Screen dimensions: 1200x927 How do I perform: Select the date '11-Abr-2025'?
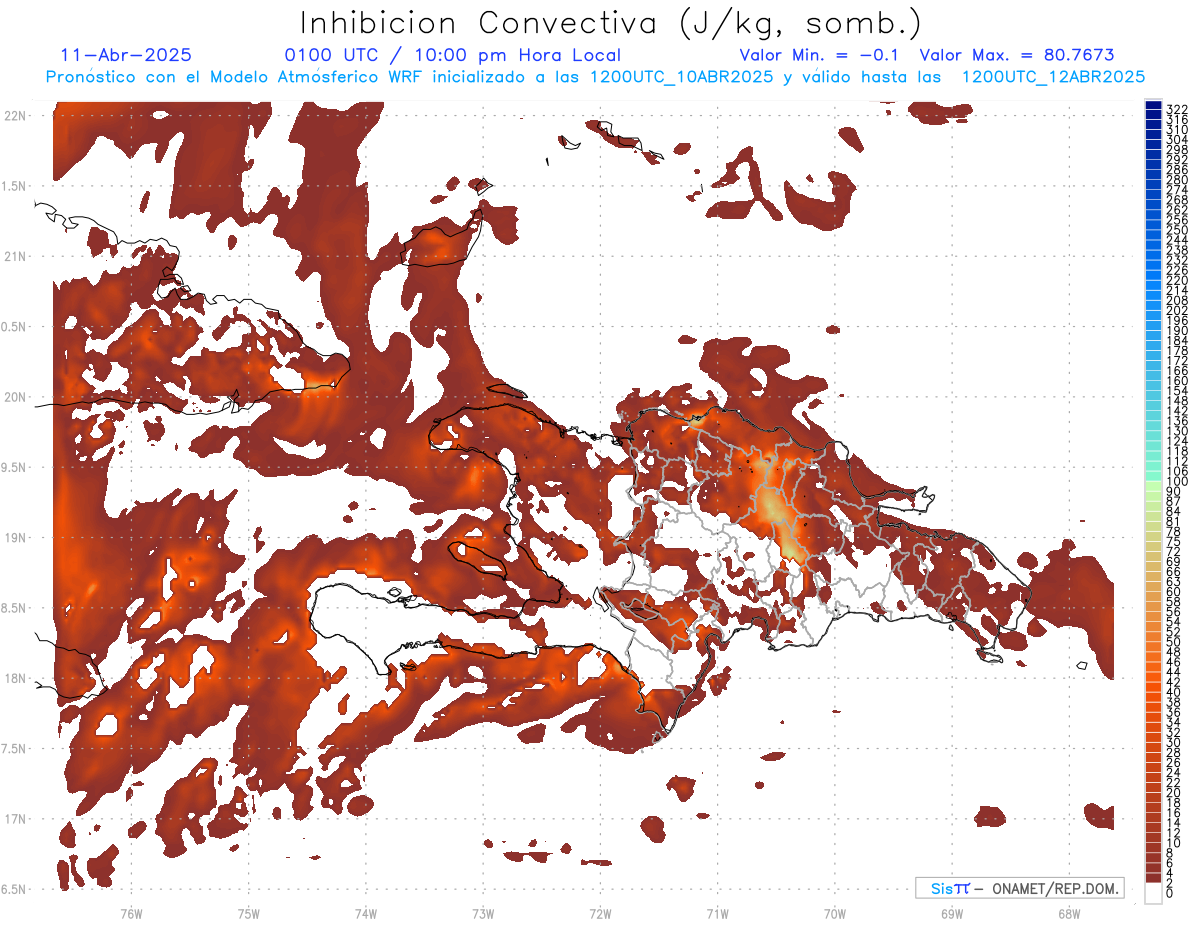[126, 55]
